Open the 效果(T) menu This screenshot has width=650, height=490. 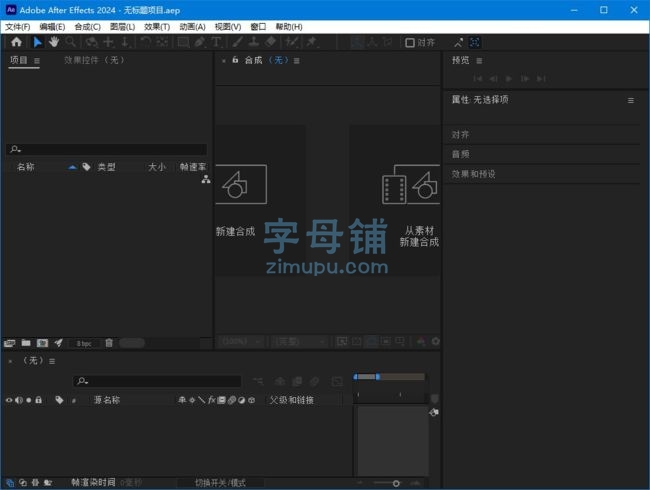157,27
